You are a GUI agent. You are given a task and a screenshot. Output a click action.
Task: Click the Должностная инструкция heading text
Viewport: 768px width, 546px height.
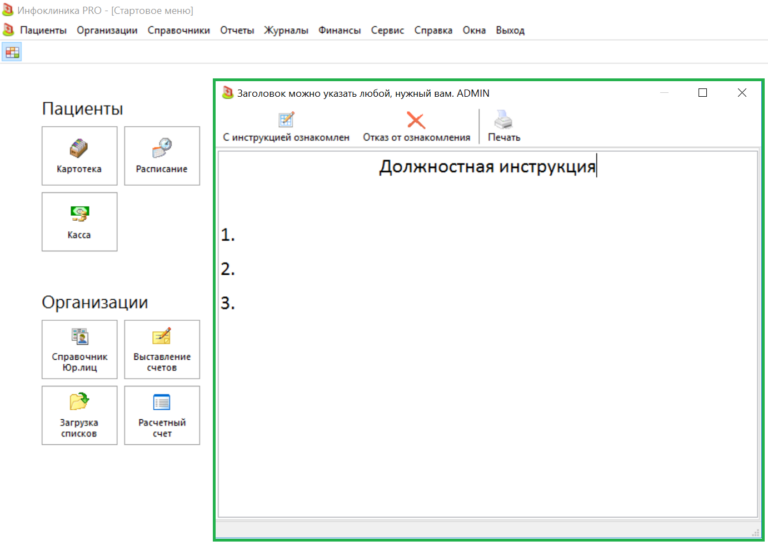487,166
